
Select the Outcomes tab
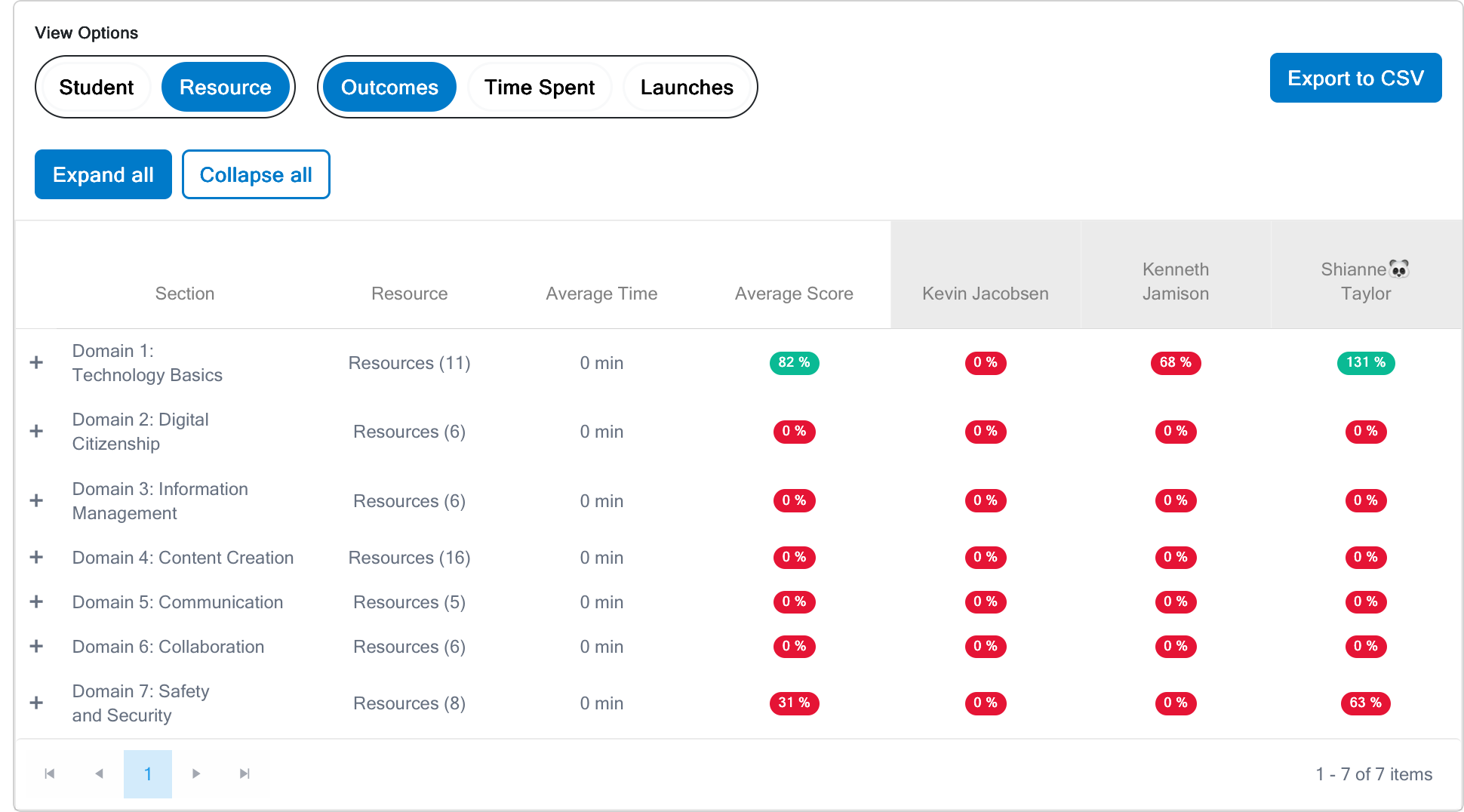pyautogui.click(x=389, y=87)
